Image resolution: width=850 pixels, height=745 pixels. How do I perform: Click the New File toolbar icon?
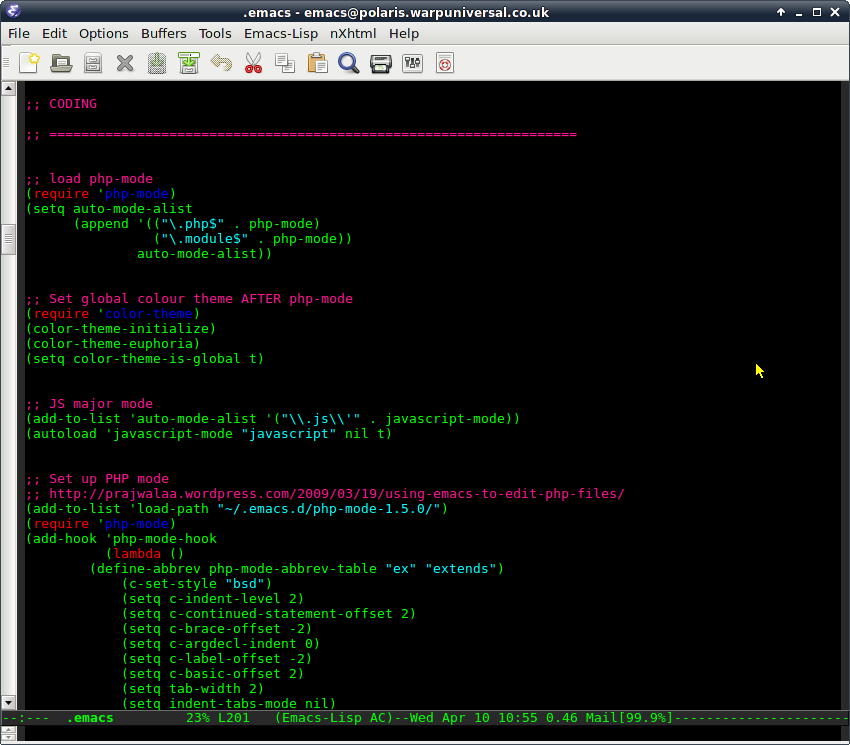pyautogui.click(x=29, y=63)
